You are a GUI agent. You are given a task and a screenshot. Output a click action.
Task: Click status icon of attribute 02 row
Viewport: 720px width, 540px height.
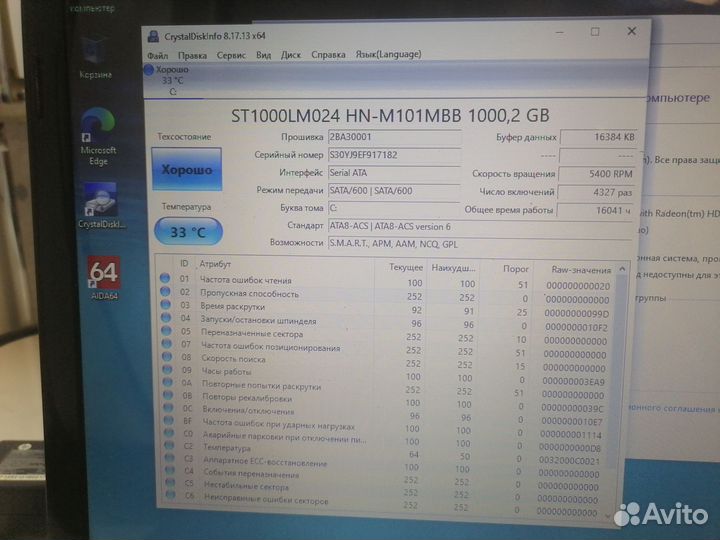165,291
